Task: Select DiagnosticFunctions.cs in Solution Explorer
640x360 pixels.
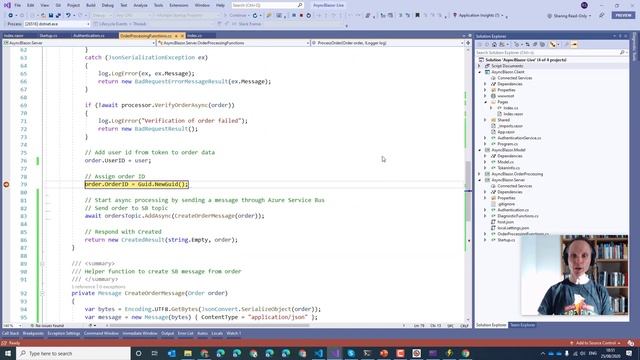Action: (518, 216)
